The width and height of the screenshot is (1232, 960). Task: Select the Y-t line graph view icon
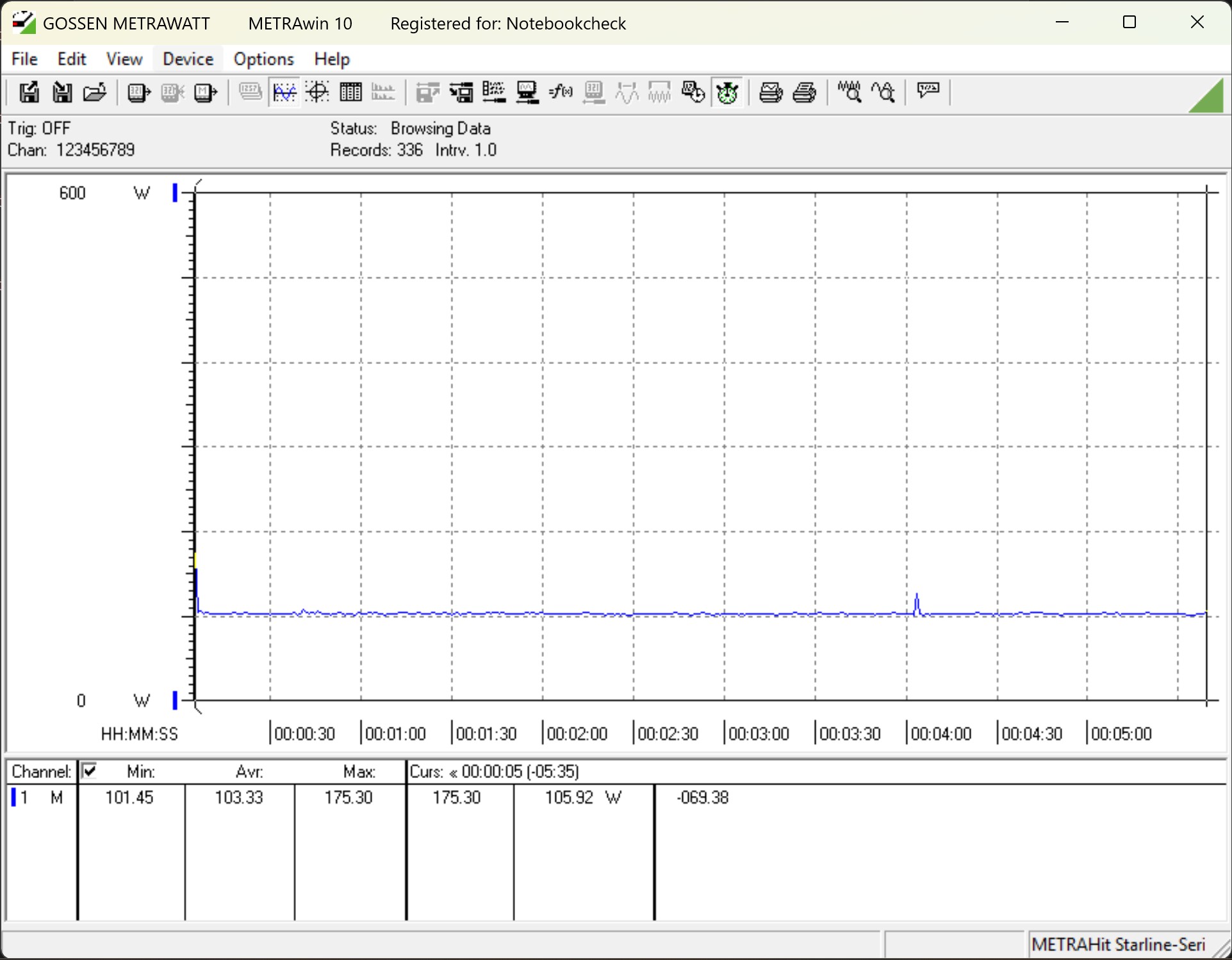284,93
